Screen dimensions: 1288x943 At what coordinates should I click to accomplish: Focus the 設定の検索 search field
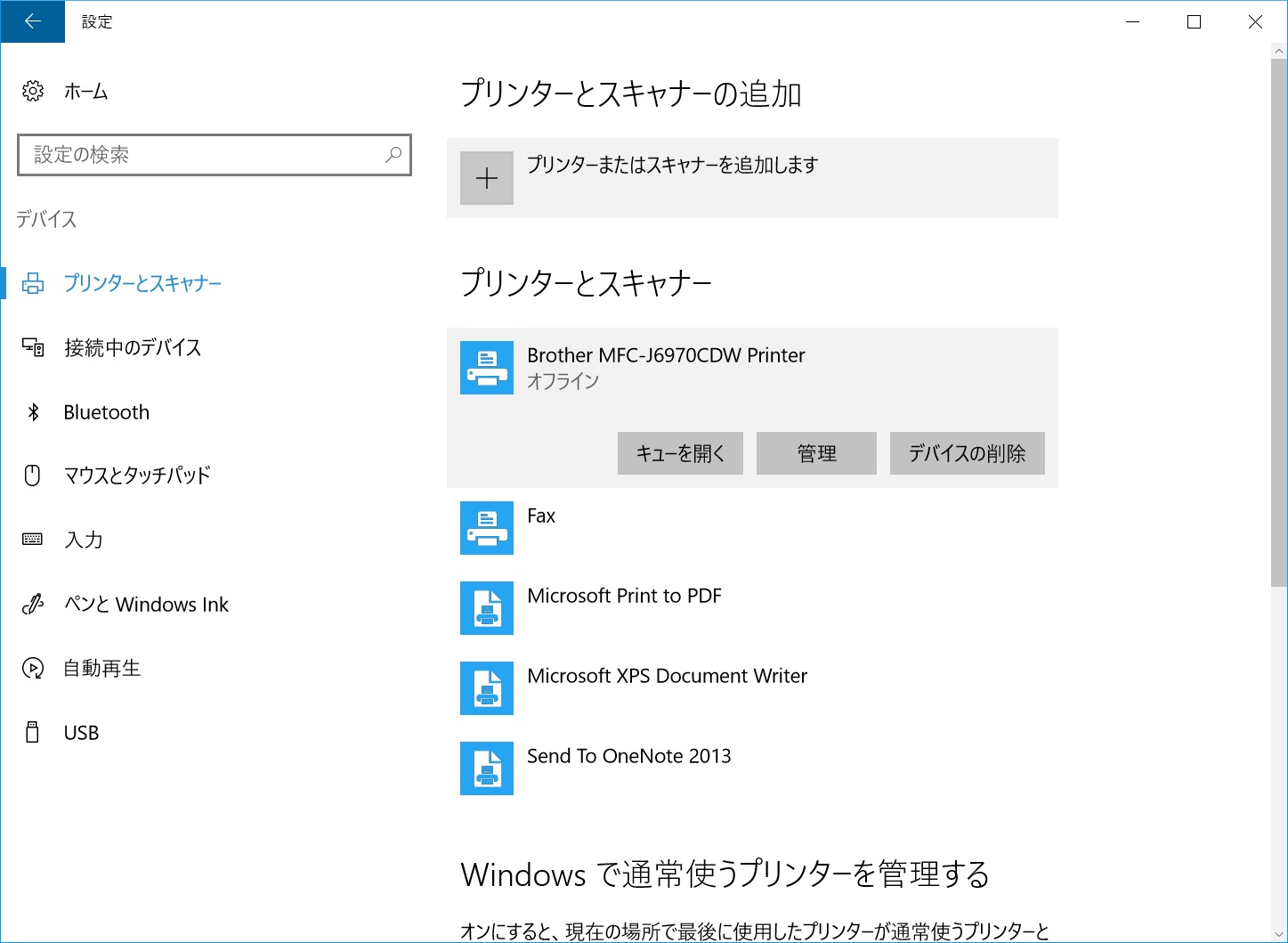[x=215, y=155]
